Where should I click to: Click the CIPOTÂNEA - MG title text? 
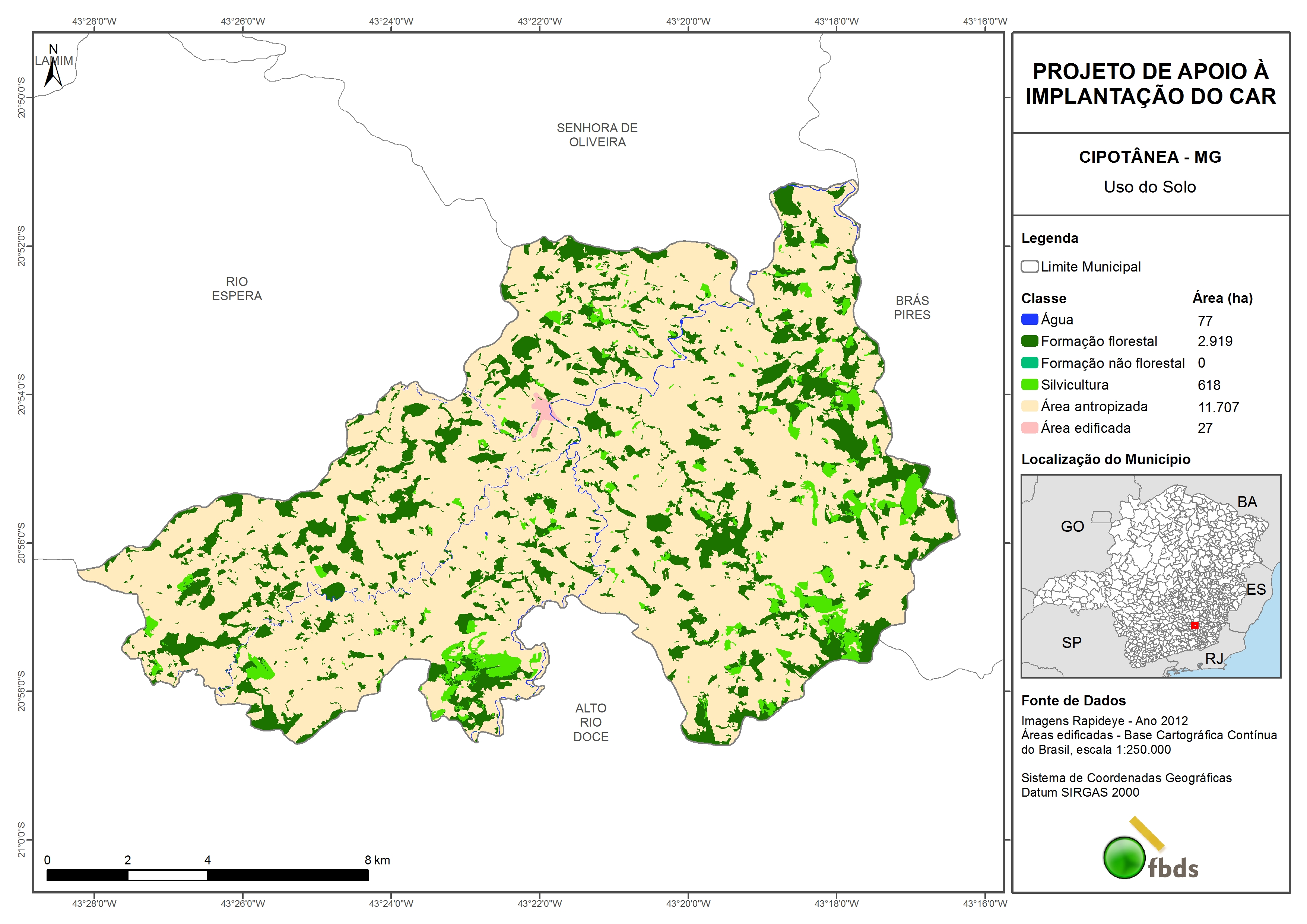[1150, 157]
